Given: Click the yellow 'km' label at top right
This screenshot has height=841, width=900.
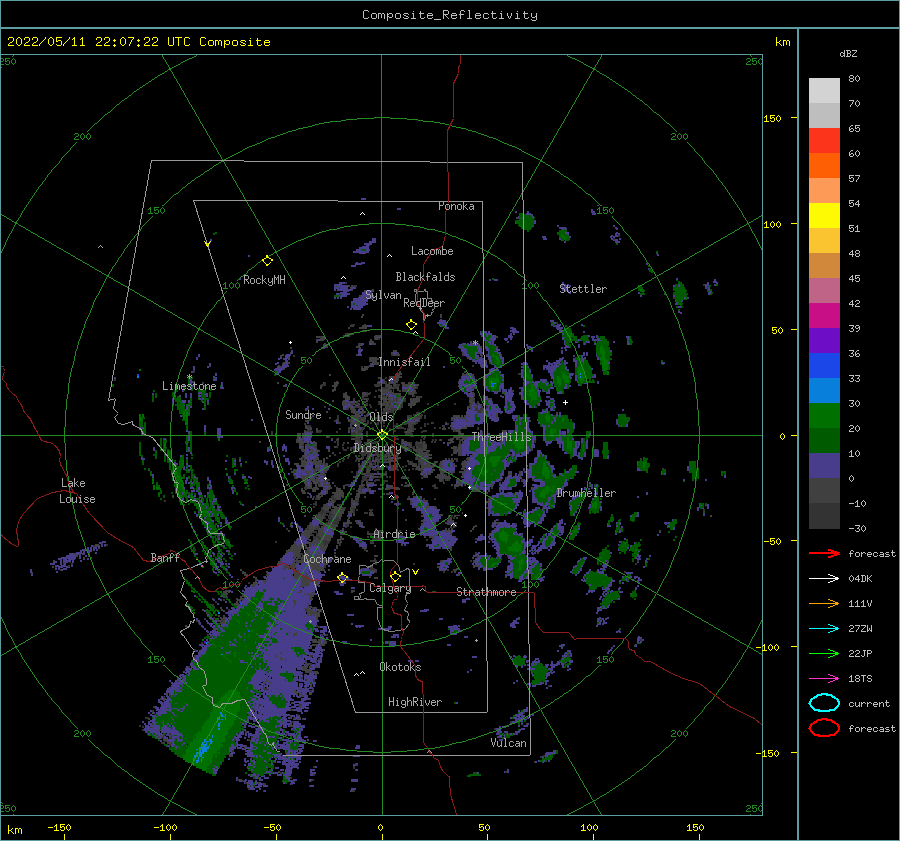Looking at the screenshot, I should point(782,42).
